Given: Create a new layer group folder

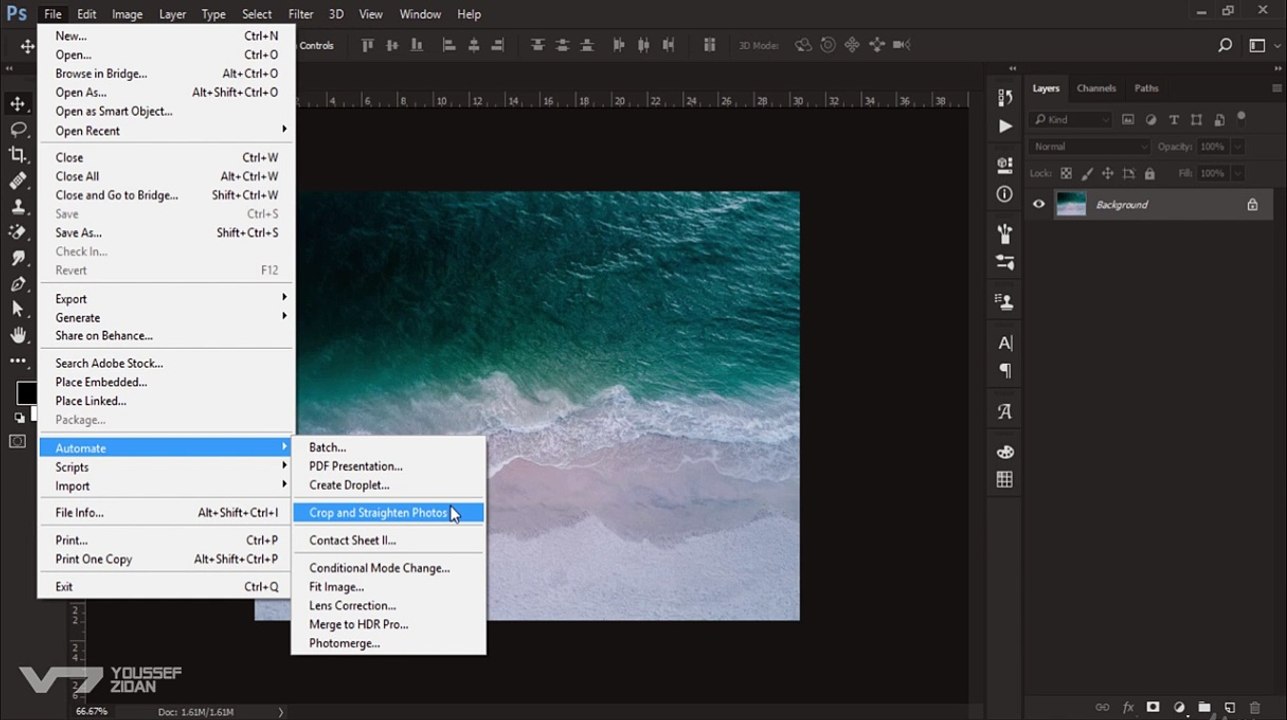Looking at the screenshot, I should click(1204, 707).
